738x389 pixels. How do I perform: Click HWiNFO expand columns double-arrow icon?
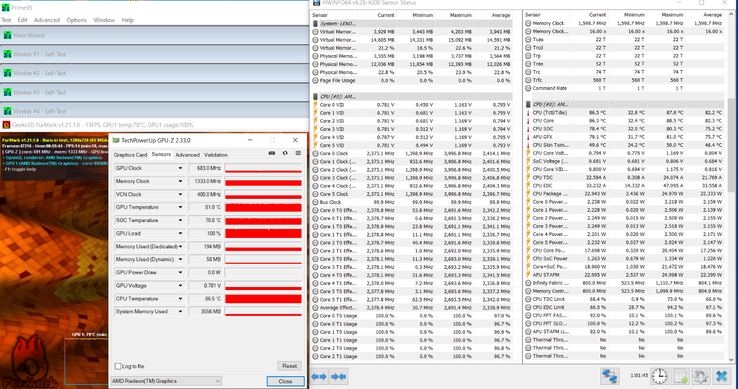click(319, 376)
